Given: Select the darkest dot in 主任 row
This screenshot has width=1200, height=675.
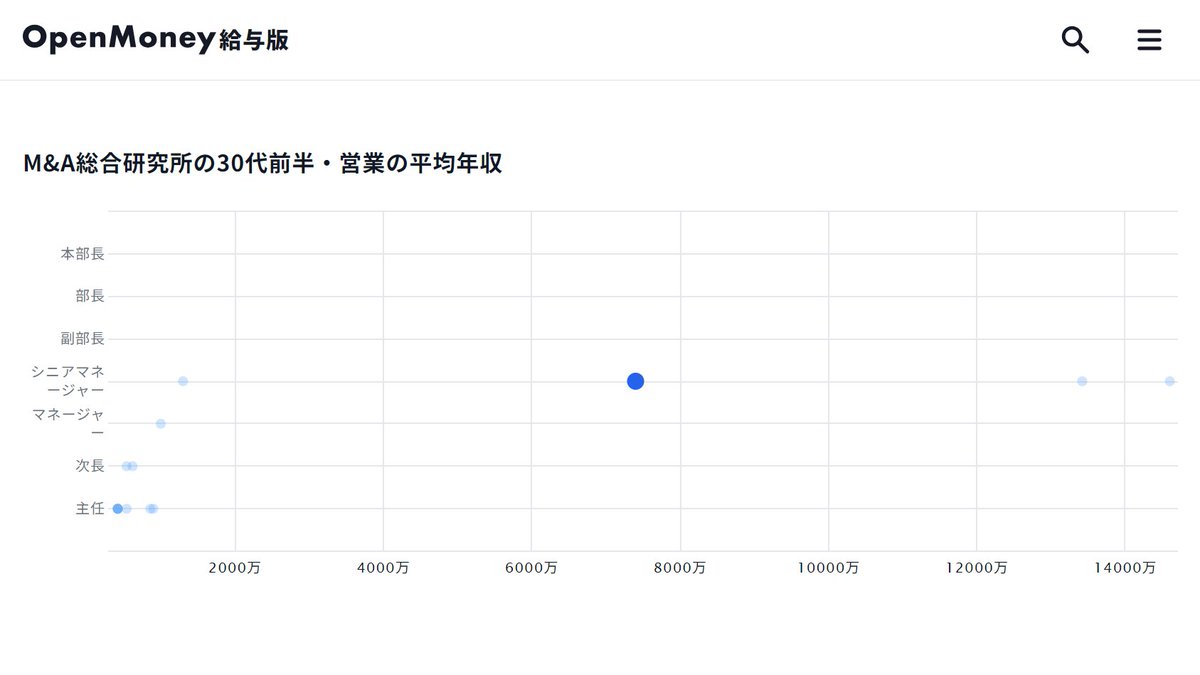Looking at the screenshot, I should tap(117, 509).
